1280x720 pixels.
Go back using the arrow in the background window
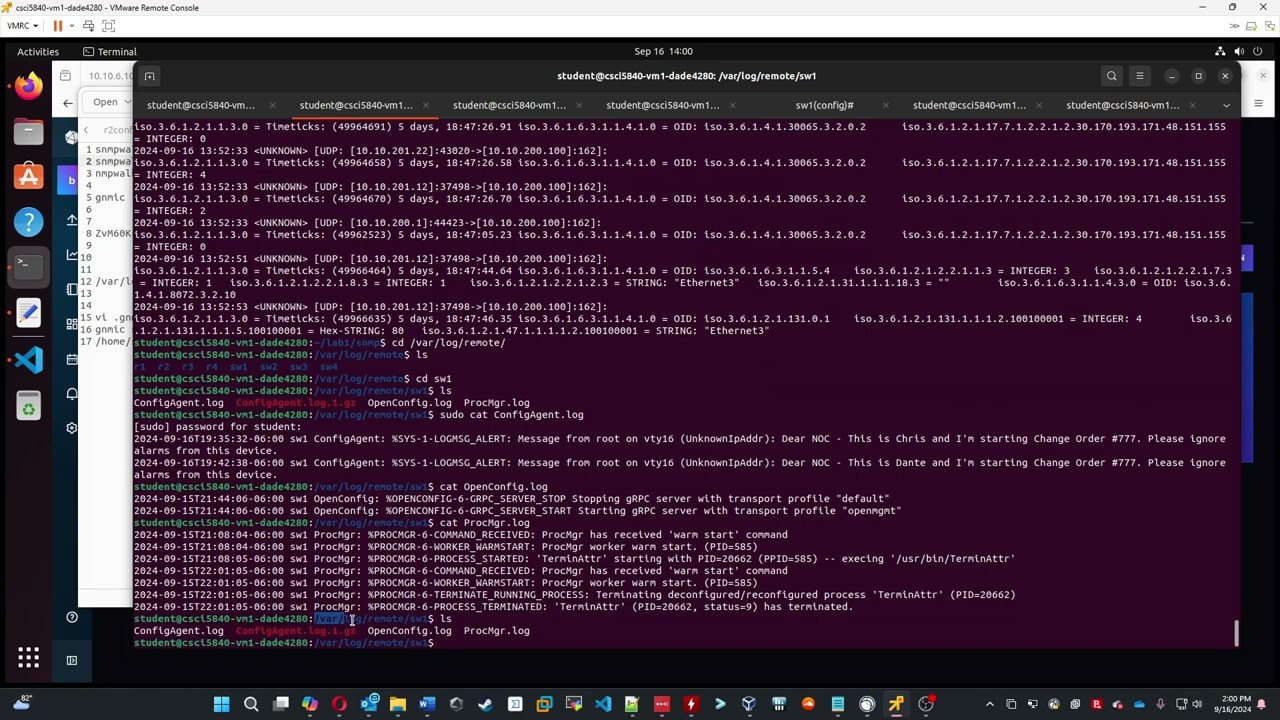(68, 102)
